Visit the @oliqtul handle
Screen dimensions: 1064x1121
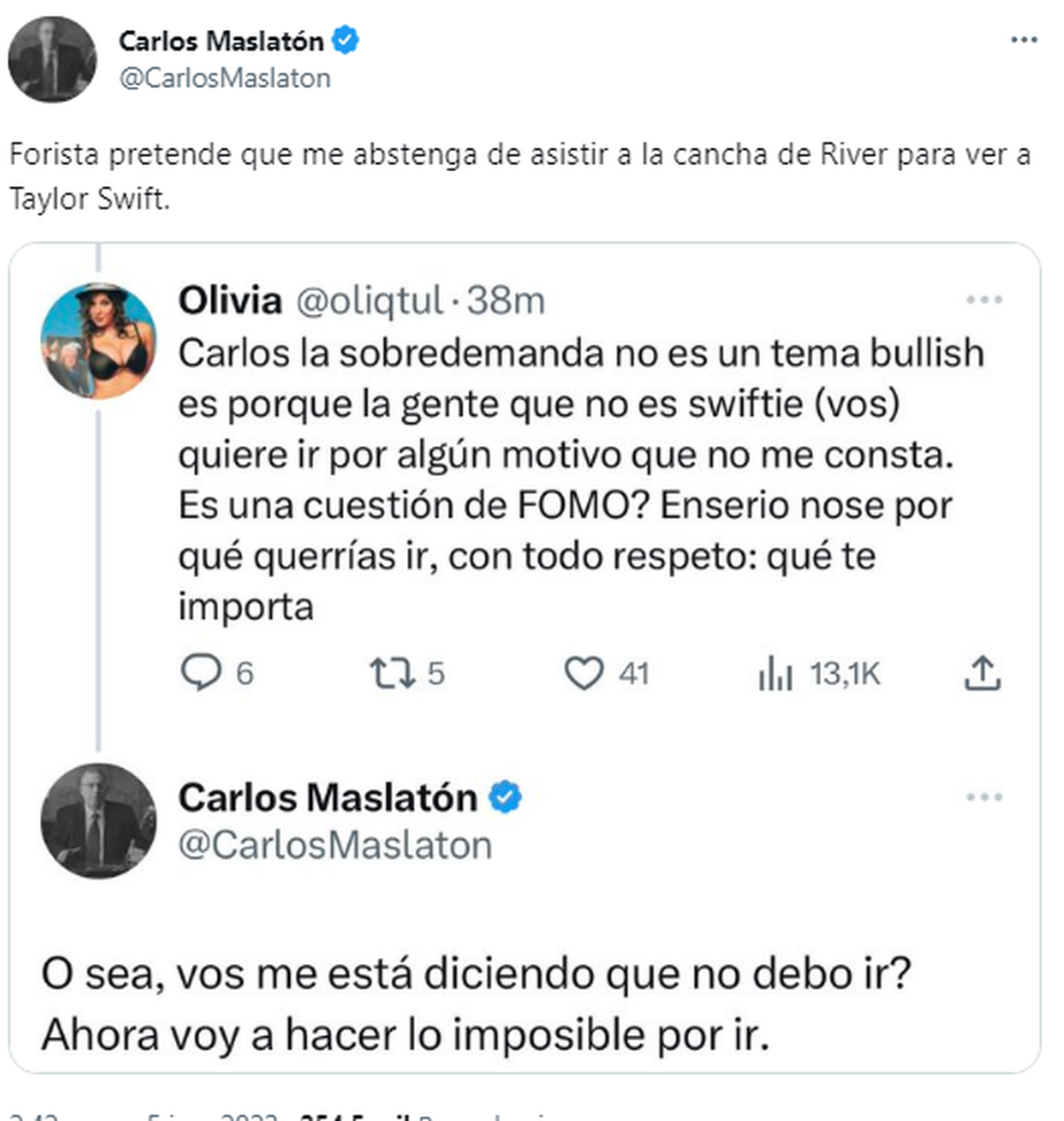point(368,301)
